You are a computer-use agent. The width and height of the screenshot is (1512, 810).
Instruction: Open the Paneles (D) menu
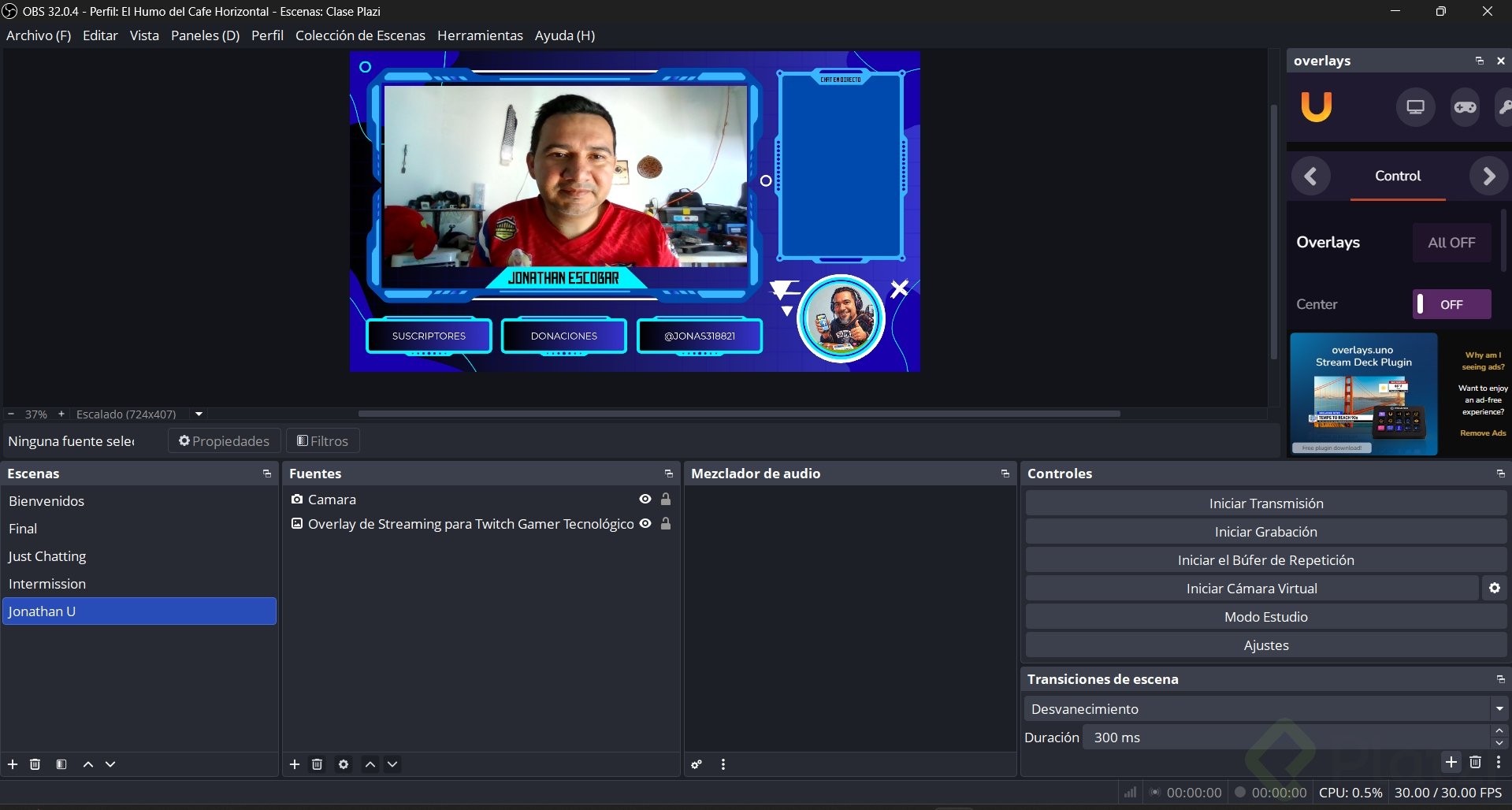pyautogui.click(x=205, y=35)
